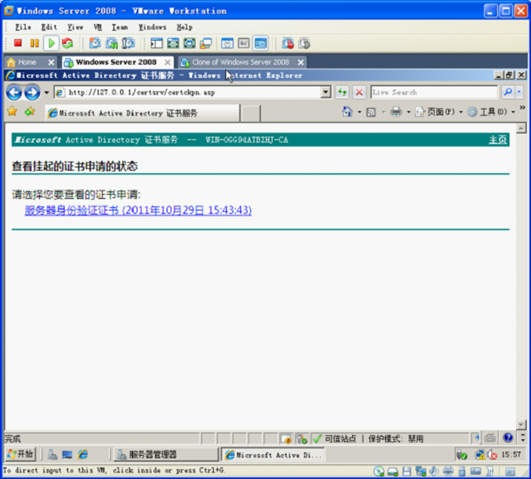The height and width of the screenshot is (479, 531).
Task: Open VMware Help menu
Action: click(185, 27)
